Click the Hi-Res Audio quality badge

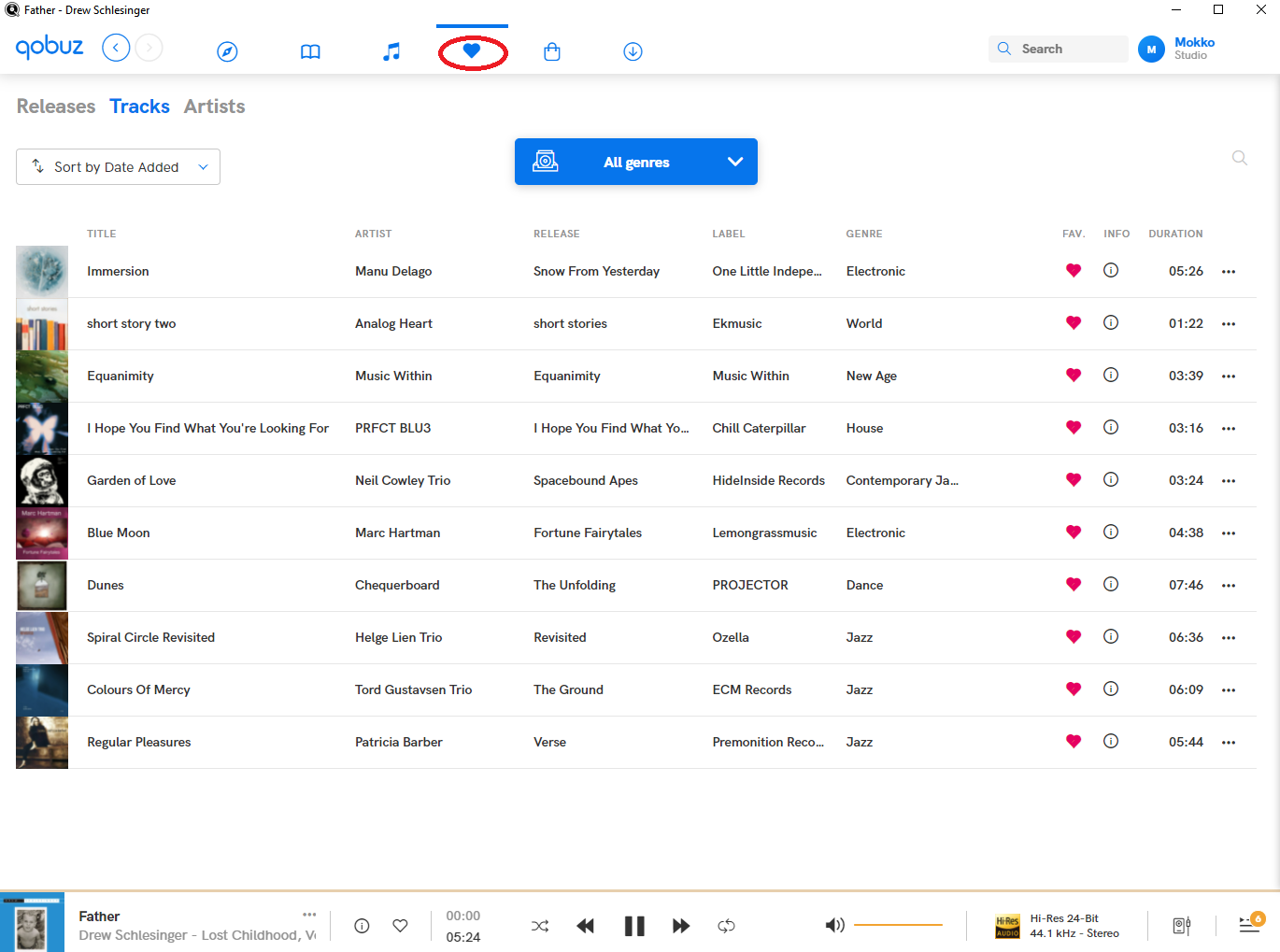[x=1007, y=926]
